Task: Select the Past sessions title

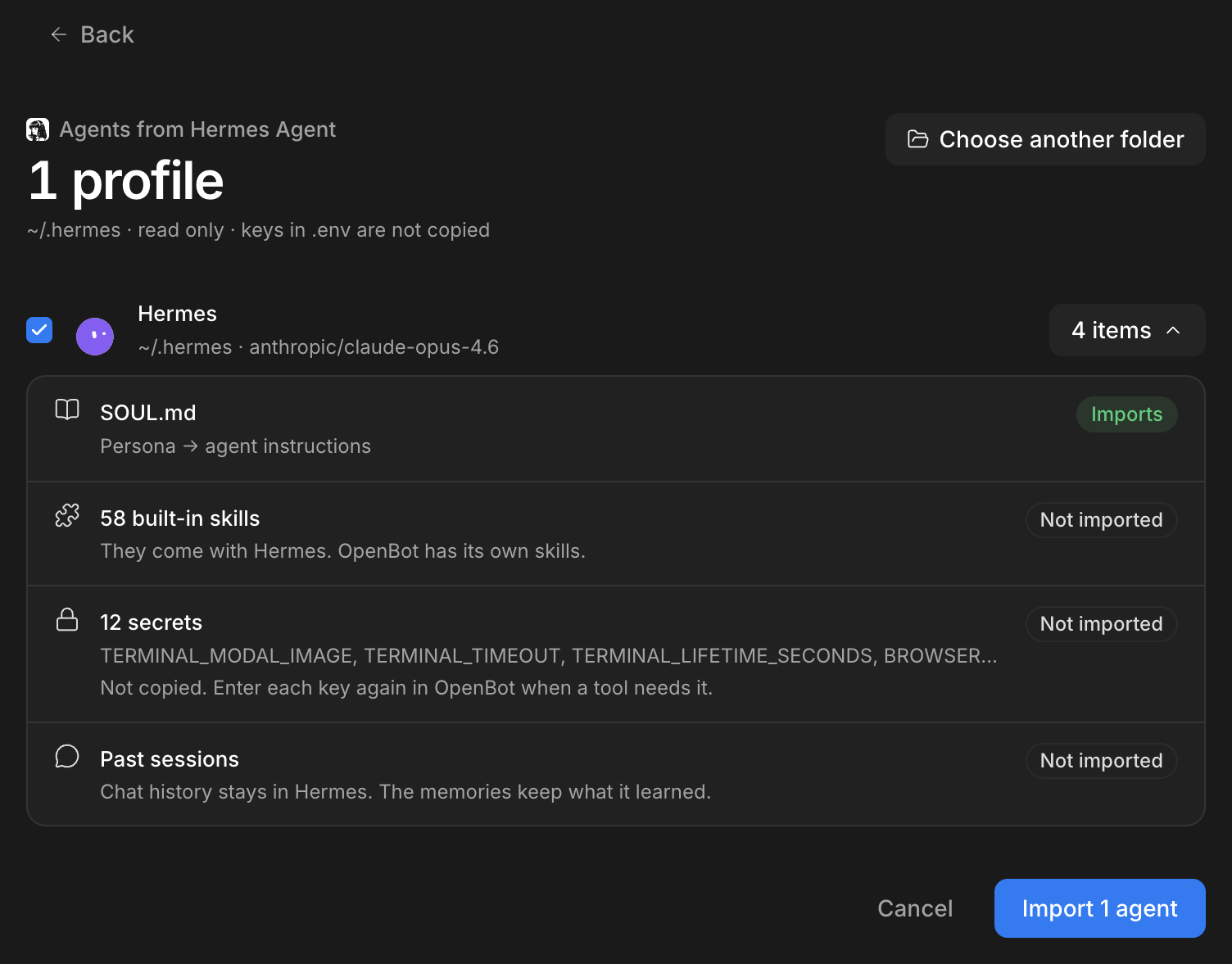Action: pos(170,759)
